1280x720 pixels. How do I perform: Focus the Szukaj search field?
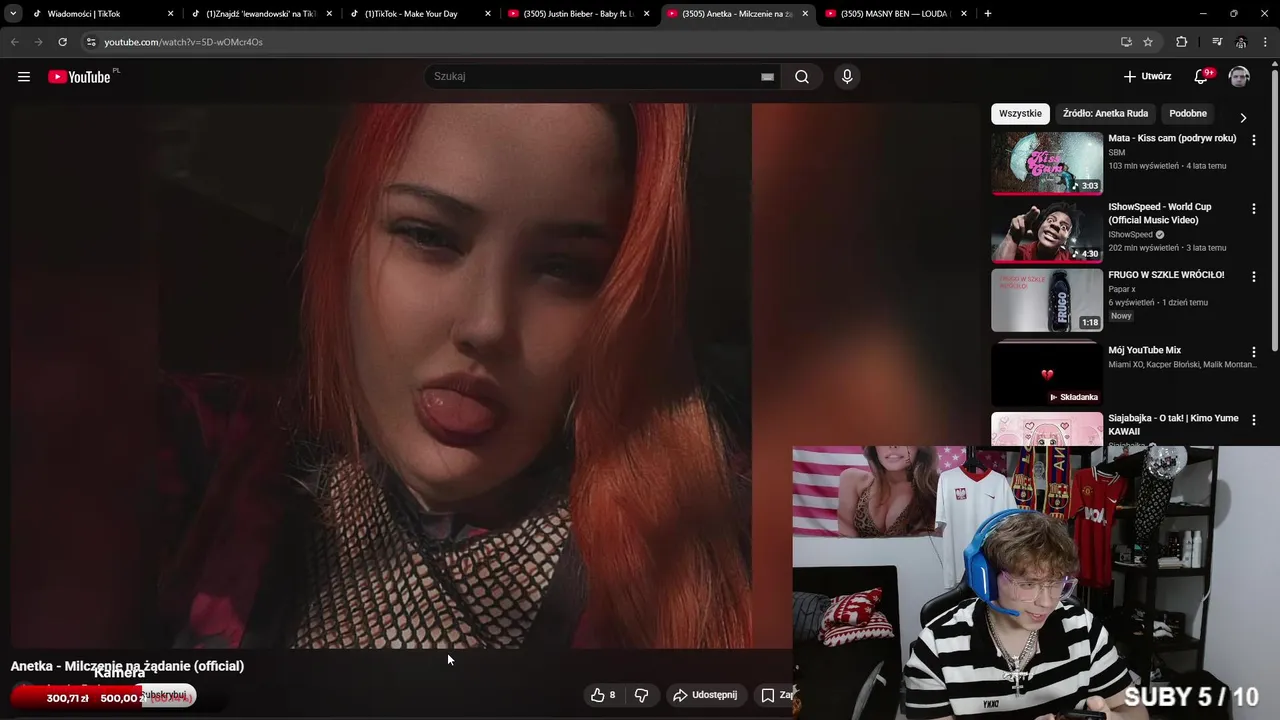pos(595,77)
